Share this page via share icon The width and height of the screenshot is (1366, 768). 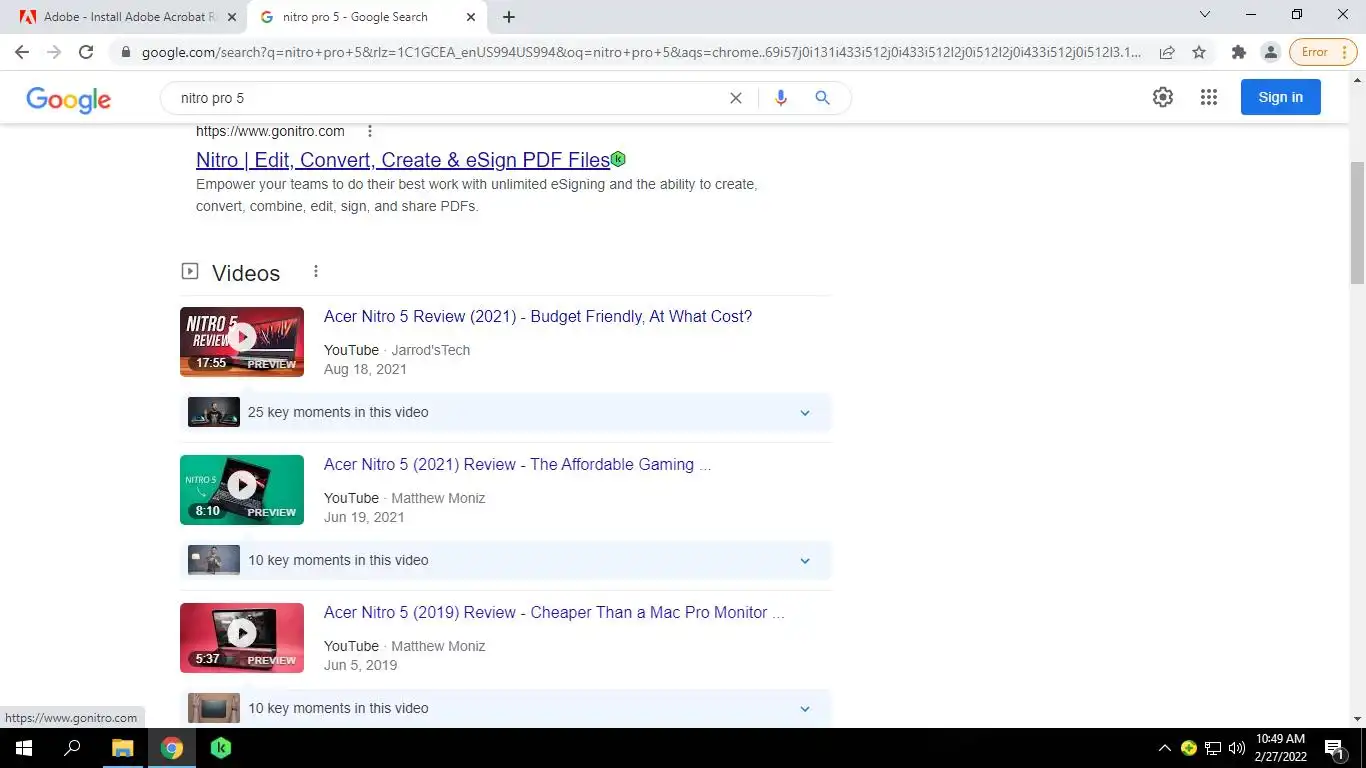click(1167, 52)
